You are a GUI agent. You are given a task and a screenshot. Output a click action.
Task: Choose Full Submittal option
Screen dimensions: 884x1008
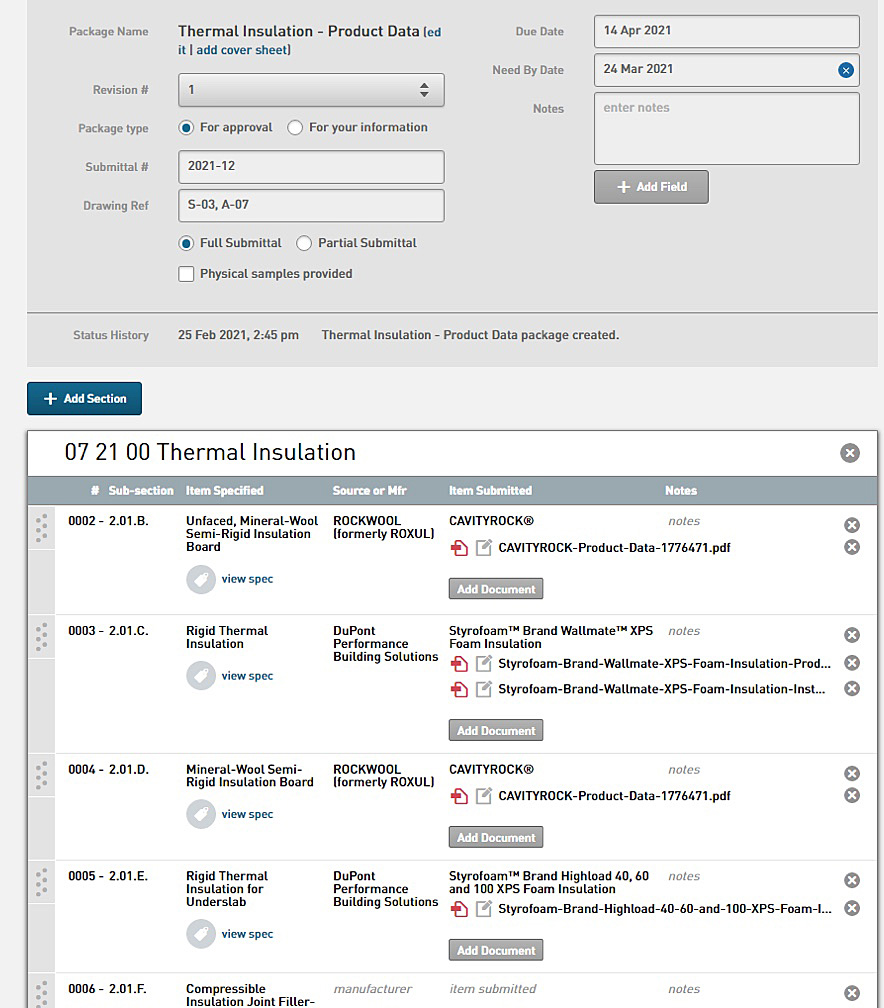point(186,244)
